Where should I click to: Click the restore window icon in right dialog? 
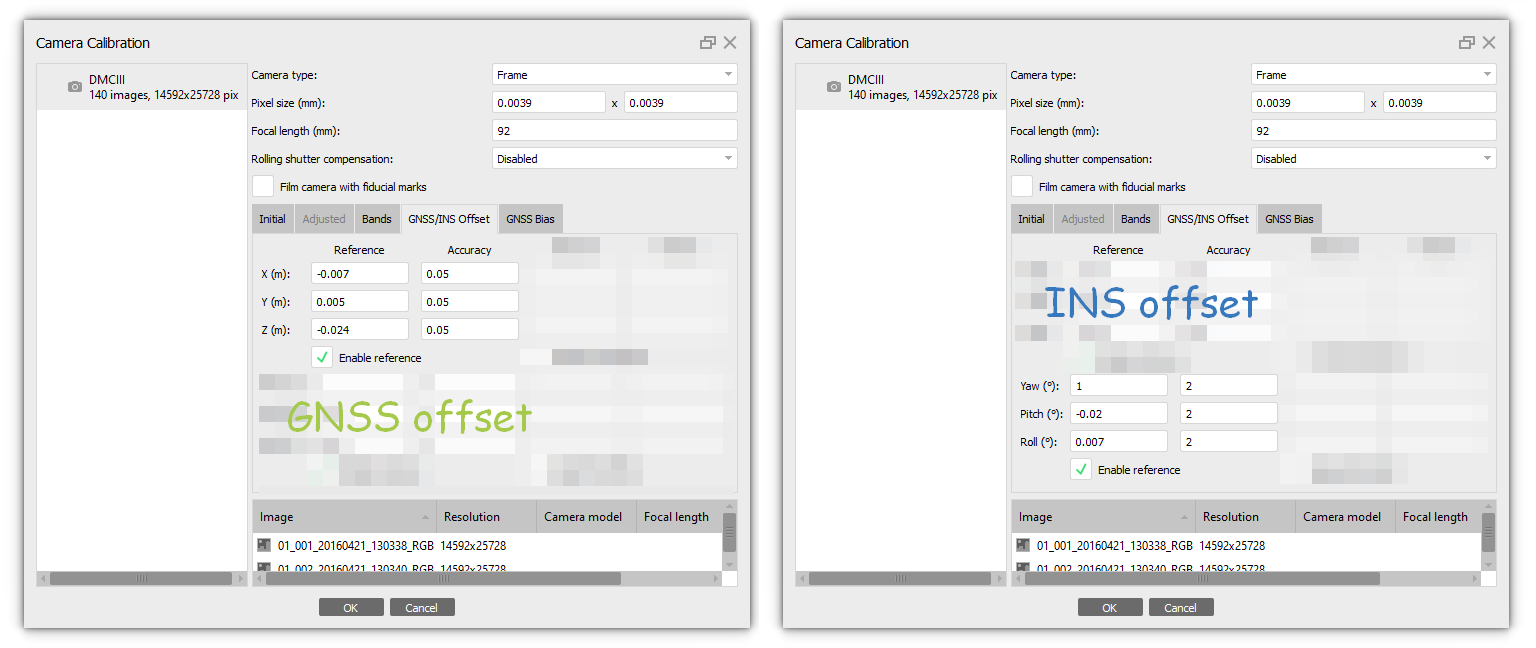click(1466, 43)
